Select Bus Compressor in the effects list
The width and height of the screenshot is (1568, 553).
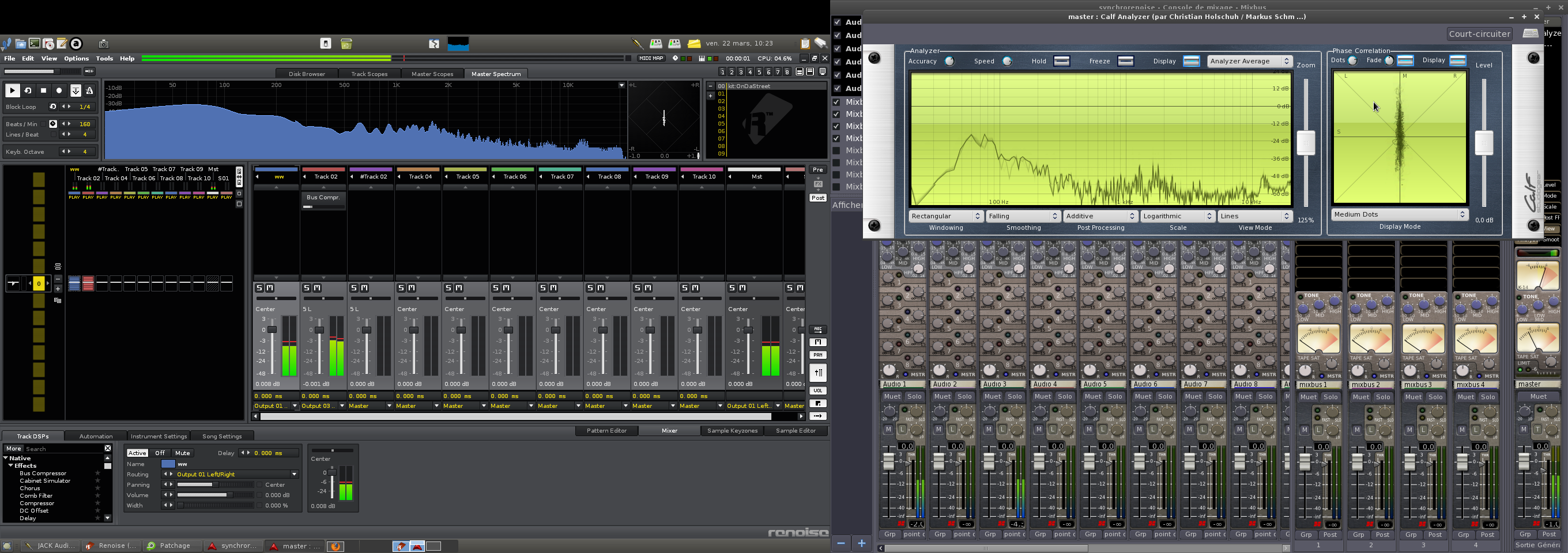coord(43,474)
